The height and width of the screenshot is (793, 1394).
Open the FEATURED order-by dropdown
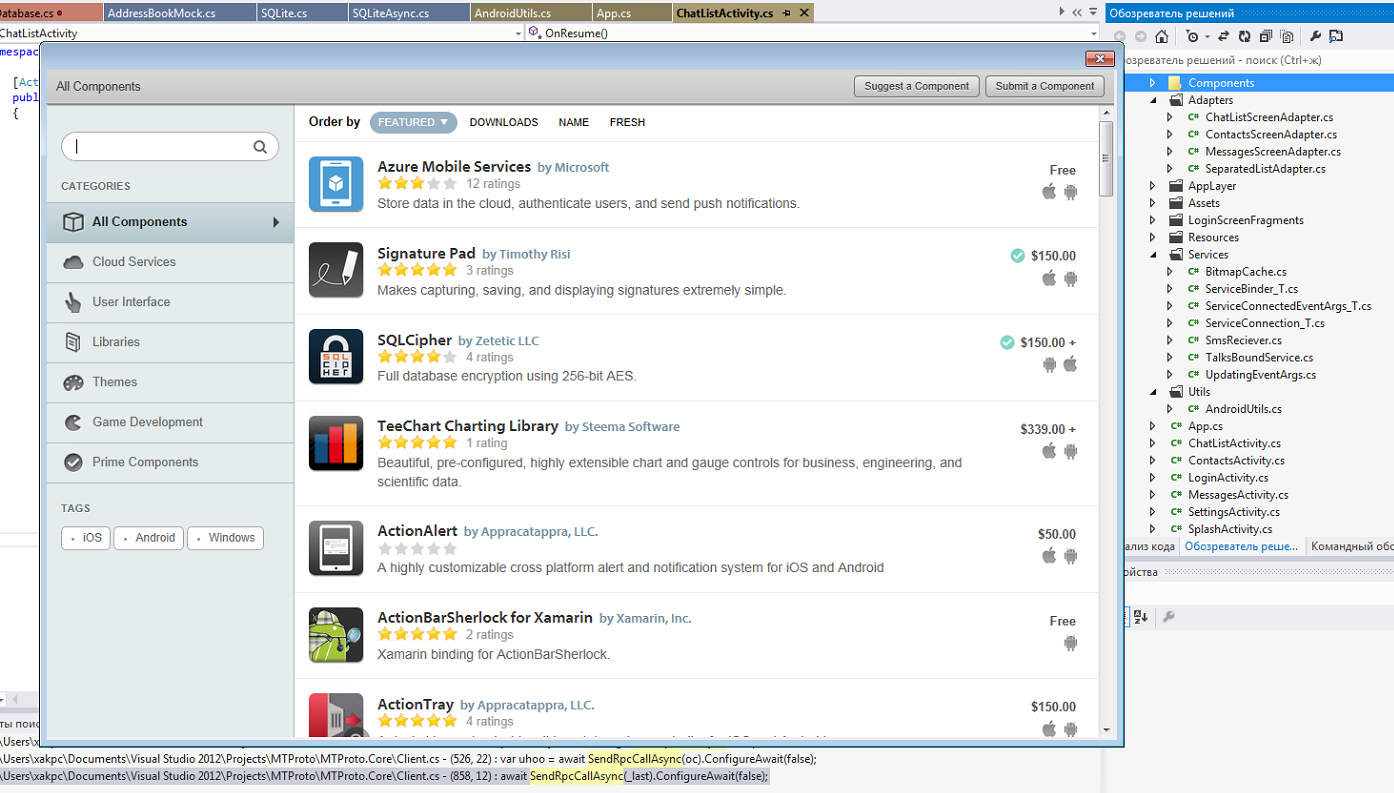click(413, 122)
